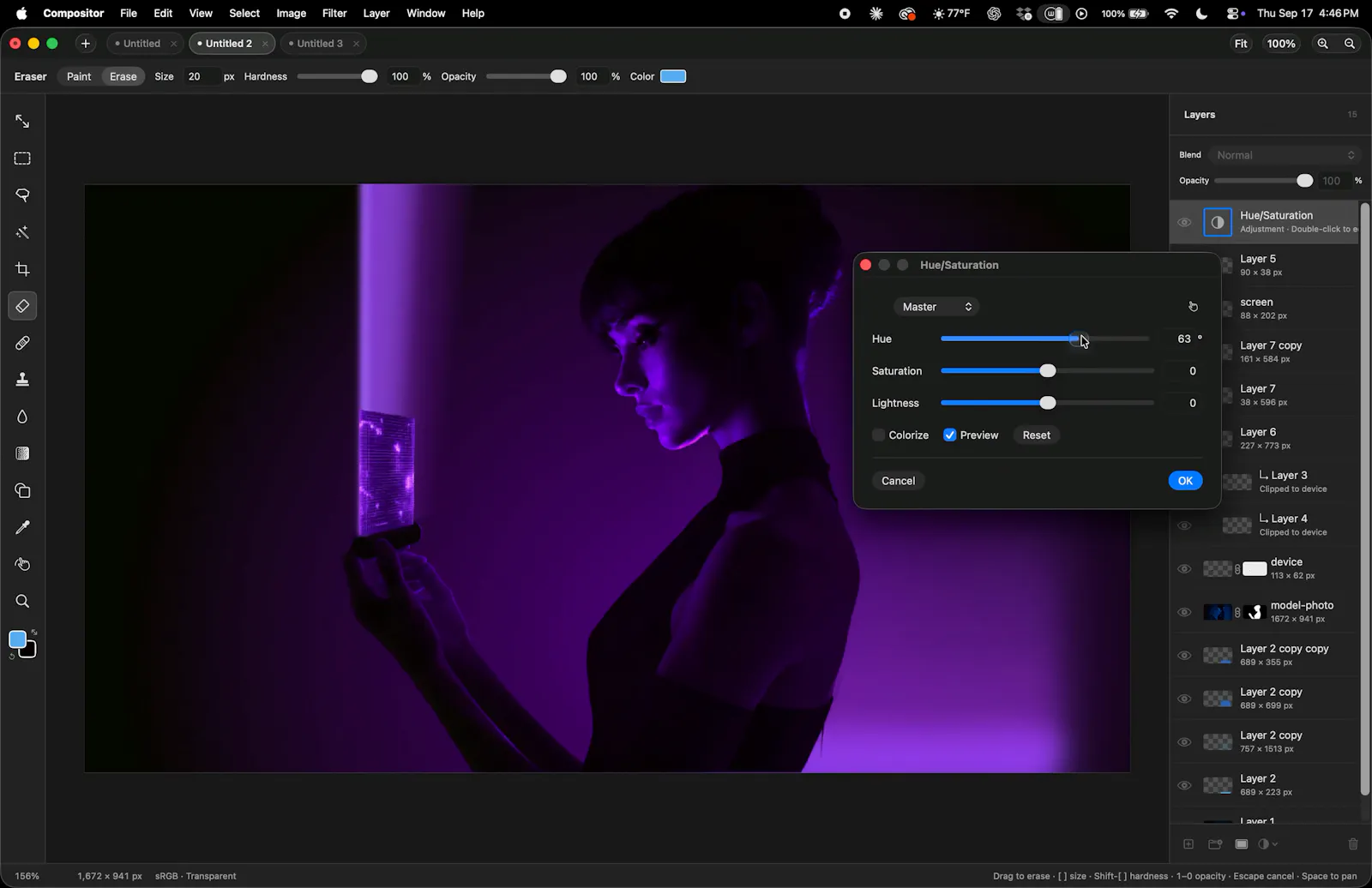1372x888 pixels.
Task: Hide the Layer 4 layer
Action: tap(1184, 525)
